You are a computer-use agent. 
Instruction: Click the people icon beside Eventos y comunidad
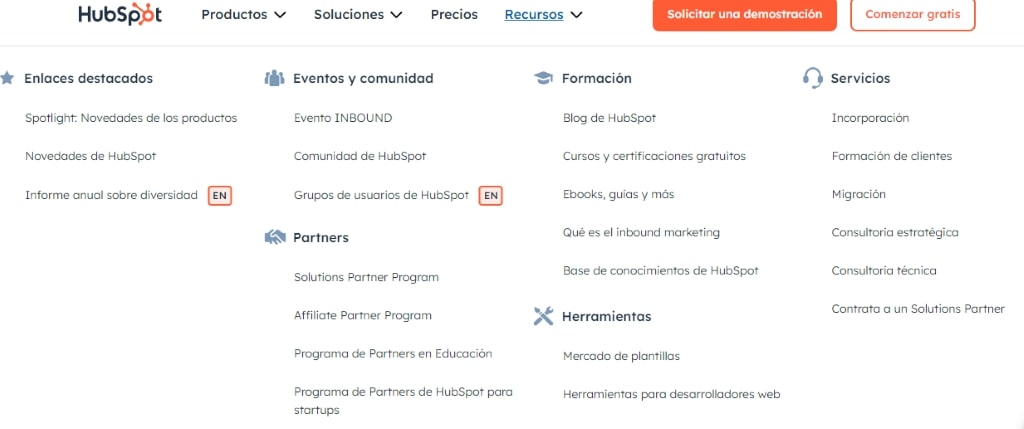coord(275,78)
